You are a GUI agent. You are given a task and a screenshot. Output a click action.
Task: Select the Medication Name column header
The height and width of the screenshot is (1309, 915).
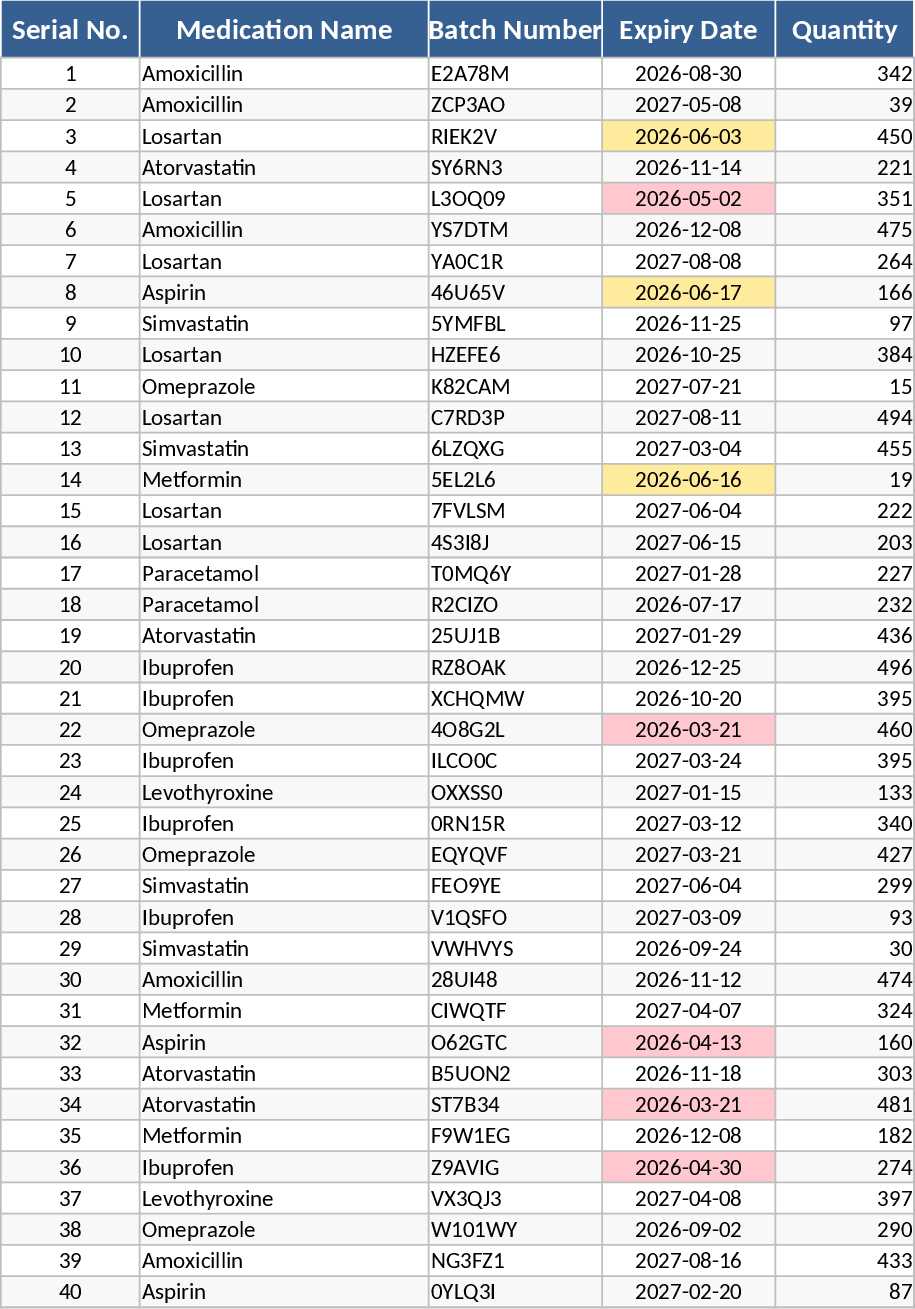tap(284, 30)
